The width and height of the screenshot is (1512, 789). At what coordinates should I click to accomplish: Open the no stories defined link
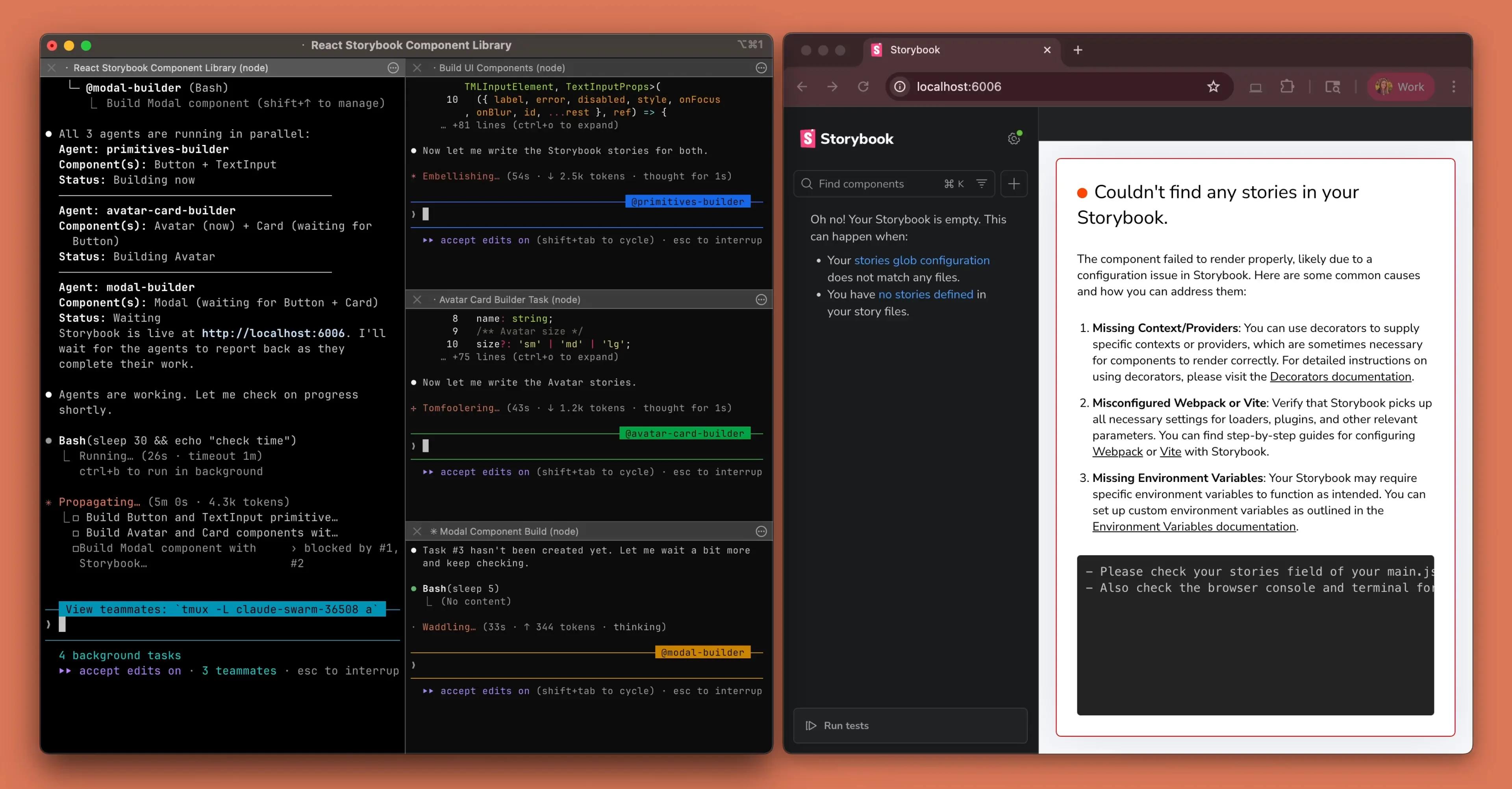926,294
